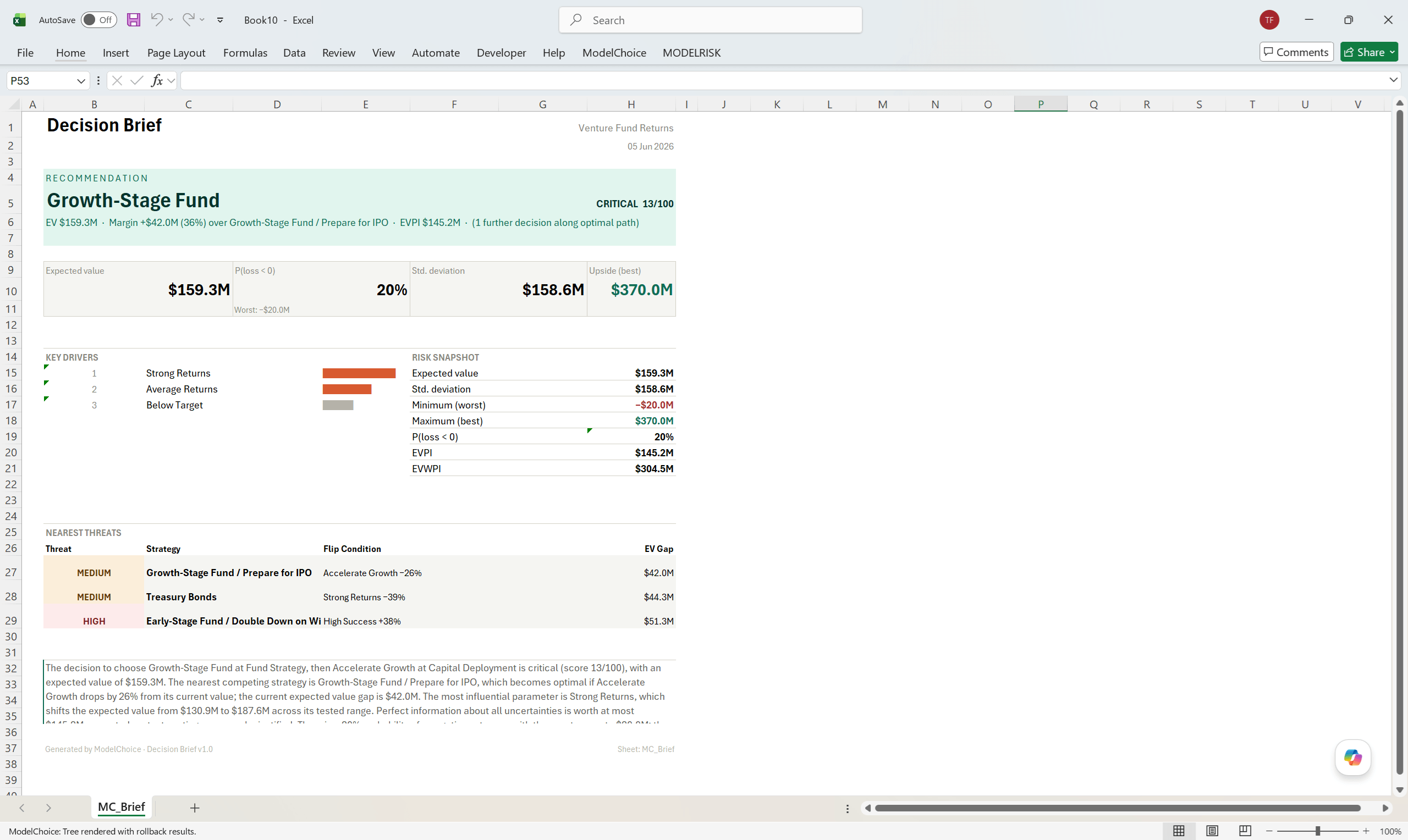
Task: Open the Comments pane
Action: [1296, 52]
